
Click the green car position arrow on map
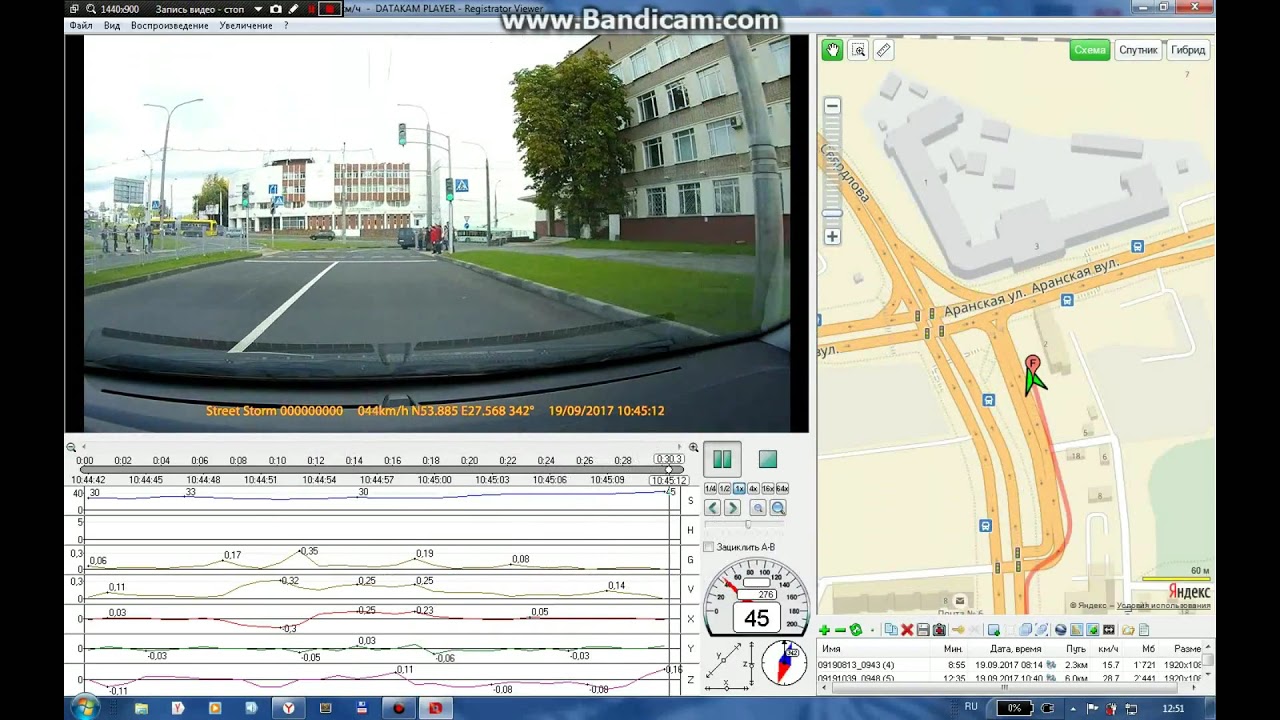(x=1034, y=381)
